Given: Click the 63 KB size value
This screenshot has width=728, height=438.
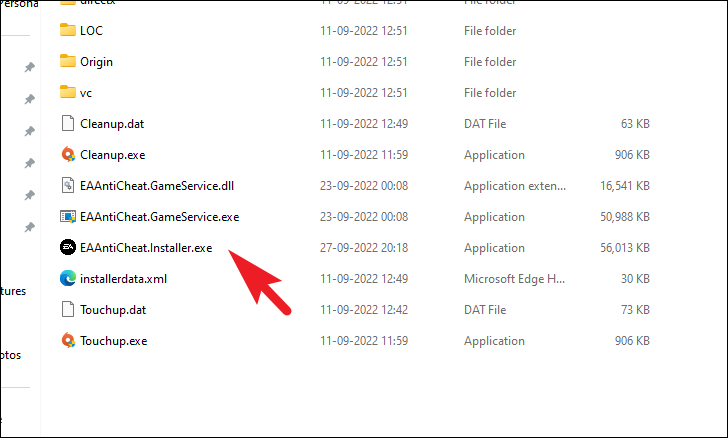Looking at the screenshot, I should coord(635,124).
